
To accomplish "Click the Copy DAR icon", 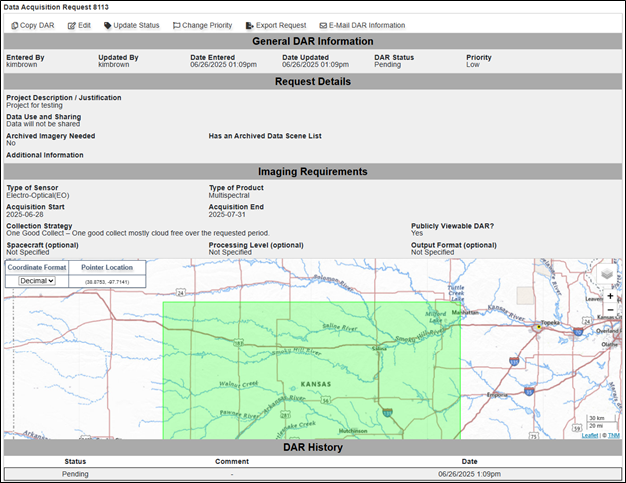I will pos(14,26).
